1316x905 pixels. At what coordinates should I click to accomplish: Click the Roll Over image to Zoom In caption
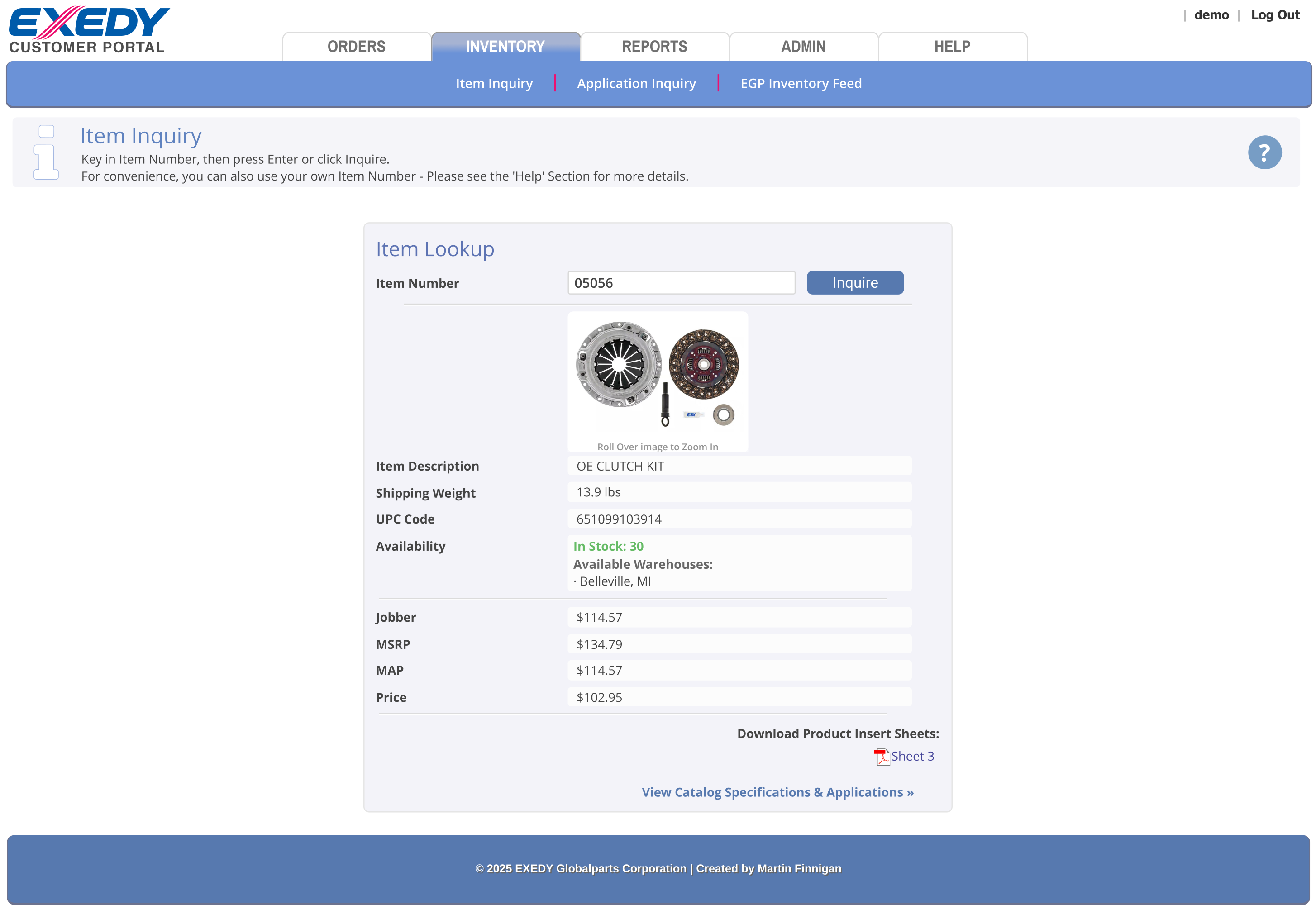click(x=657, y=447)
